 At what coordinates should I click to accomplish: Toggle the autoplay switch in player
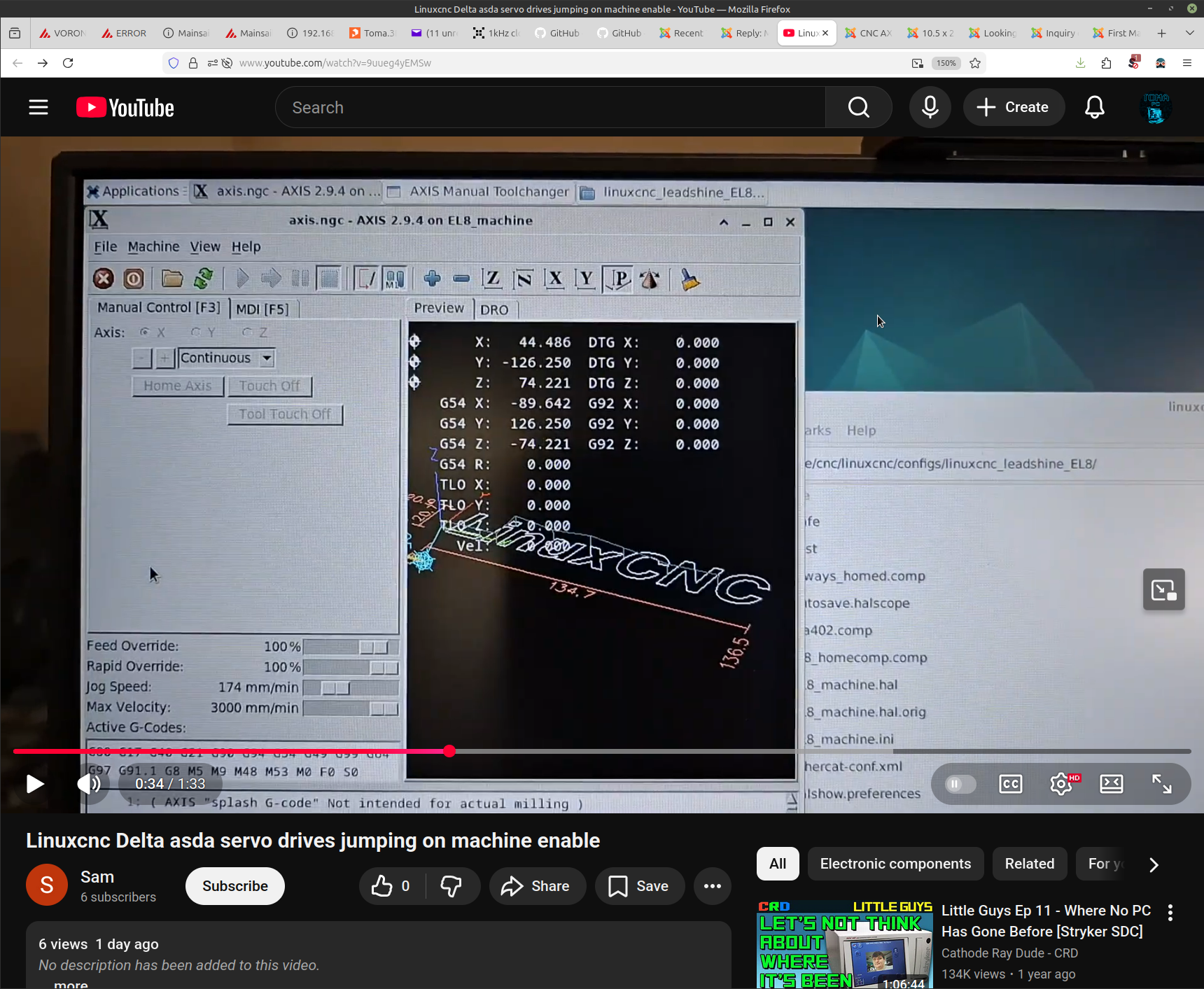coord(960,784)
